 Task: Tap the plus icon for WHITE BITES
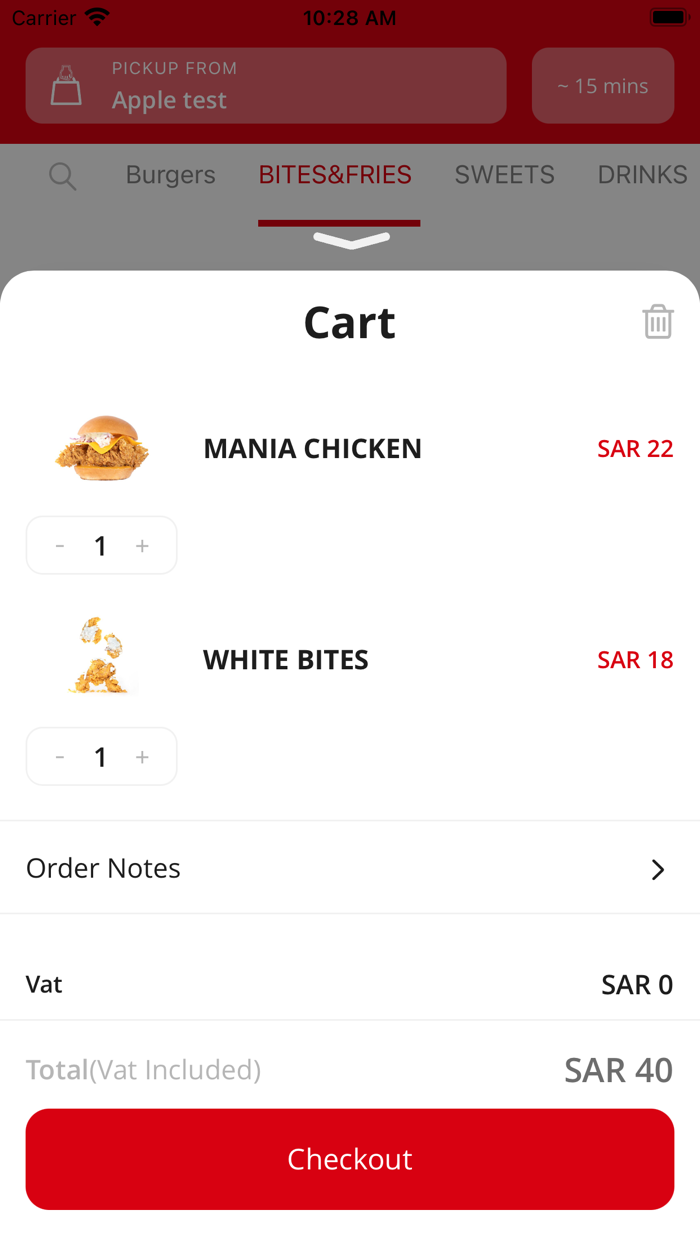click(x=142, y=757)
